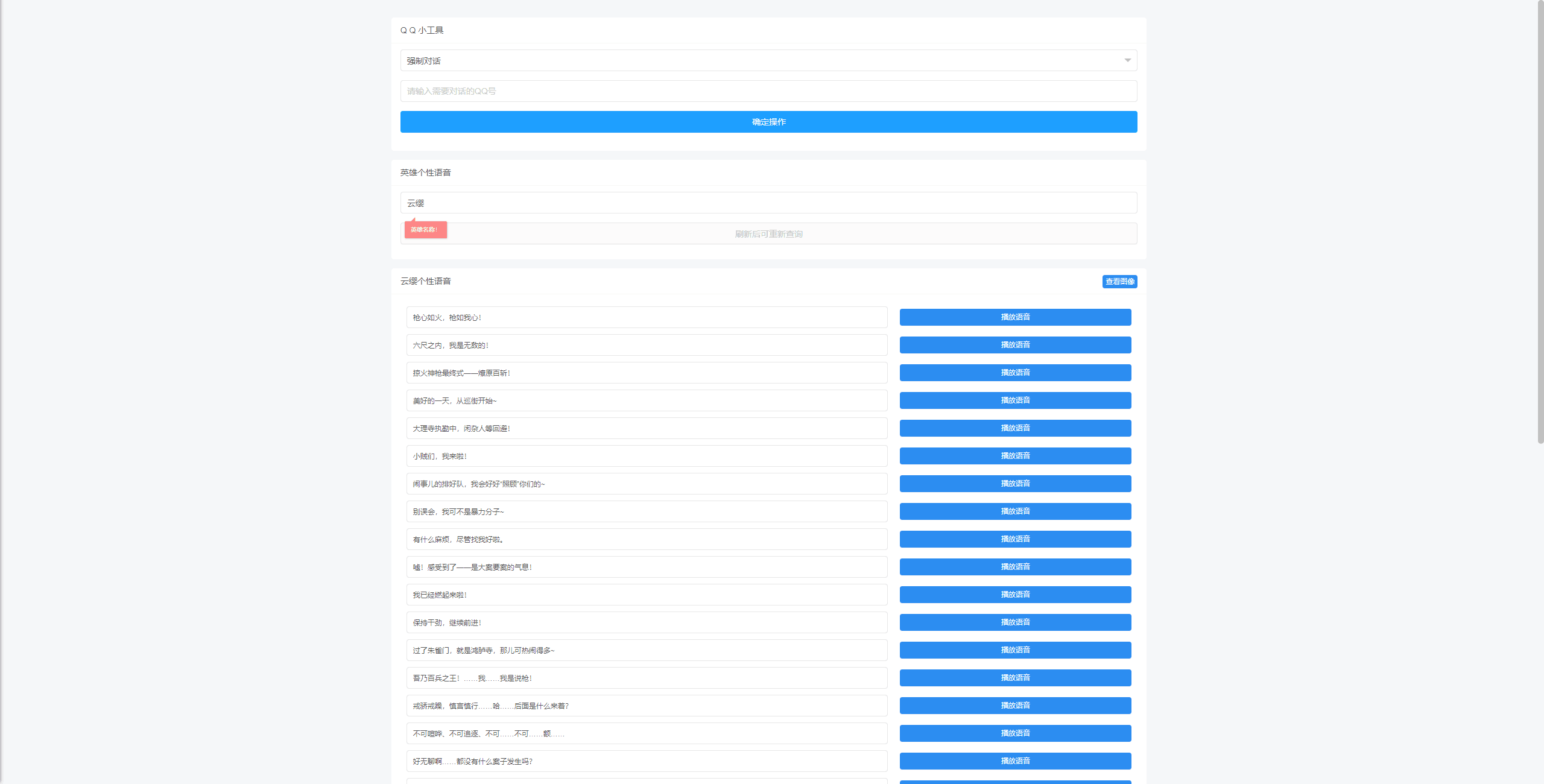Viewport: 1544px width, 784px height.
Task: Play voice for 六尺之内，我是无敌的
Action: [1015, 345]
